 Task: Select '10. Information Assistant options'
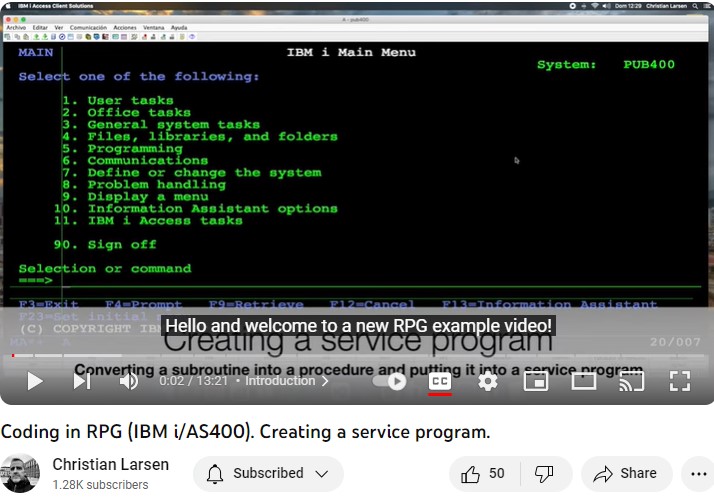click(196, 209)
